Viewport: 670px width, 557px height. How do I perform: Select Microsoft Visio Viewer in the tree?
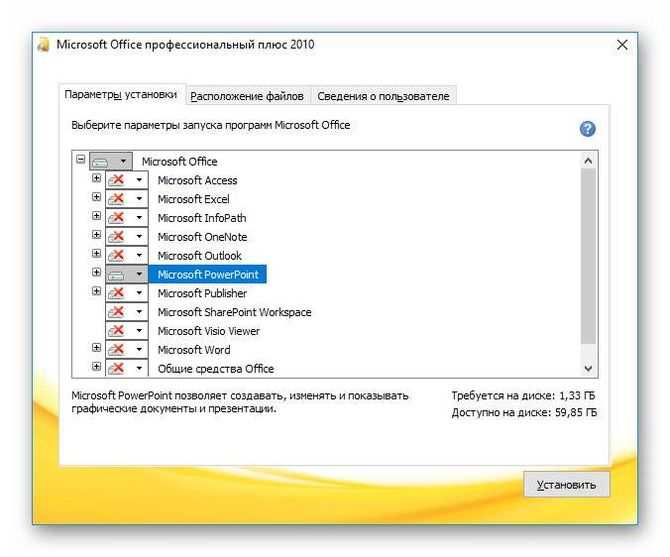click(x=209, y=331)
